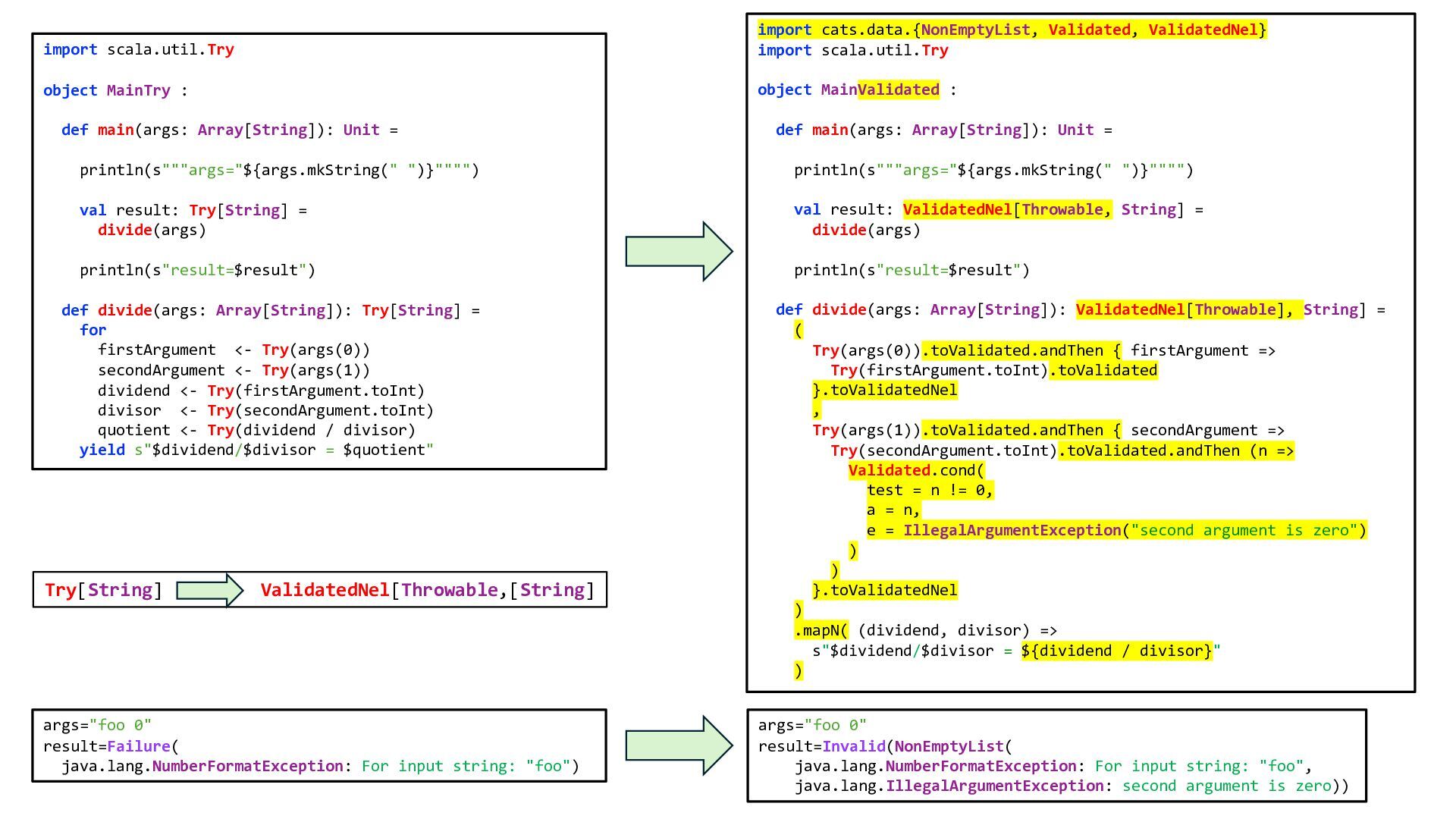Click 'import scala.util.Try' in MainValidated code
The image size is (1456, 819).
tap(853, 50)
